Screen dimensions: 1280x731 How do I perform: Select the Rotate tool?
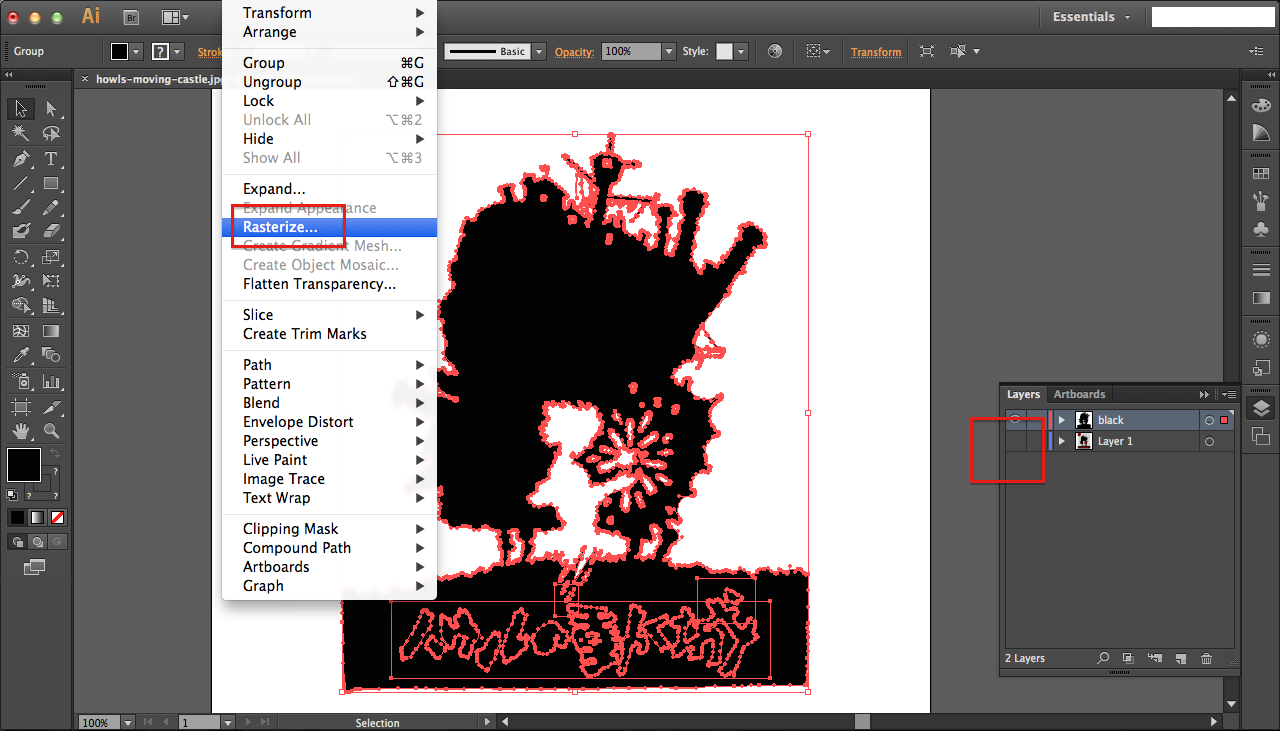[20, 258]
